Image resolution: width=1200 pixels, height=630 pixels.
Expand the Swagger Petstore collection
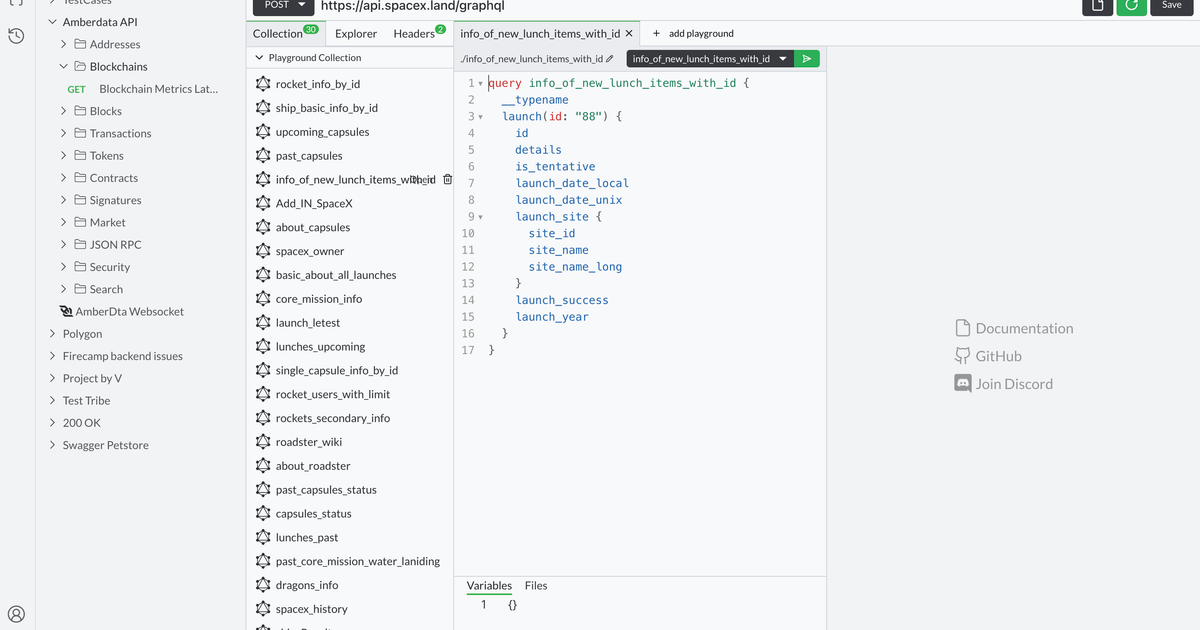tap(52, 445)
